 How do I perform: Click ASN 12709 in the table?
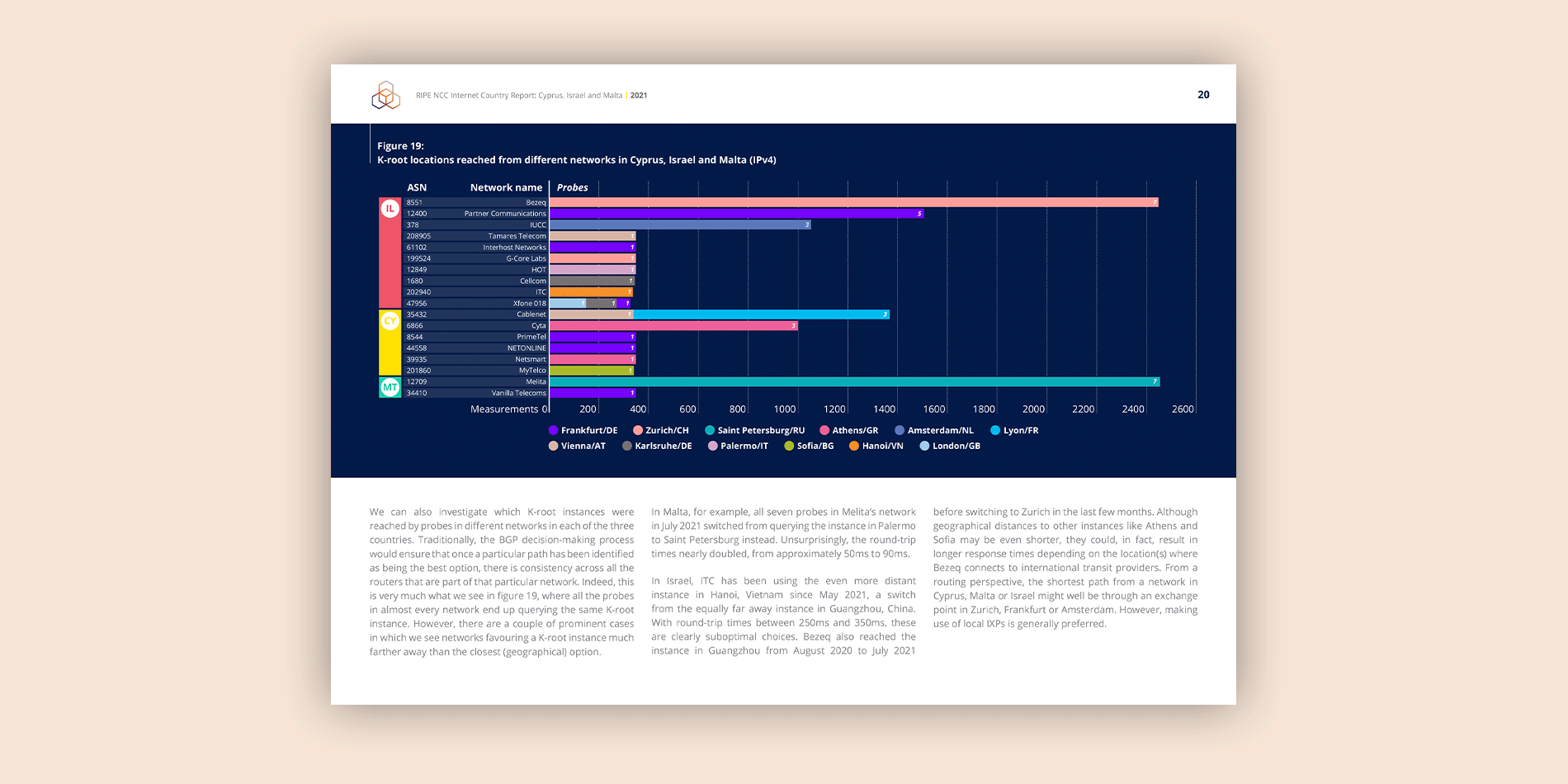point(417,382)
